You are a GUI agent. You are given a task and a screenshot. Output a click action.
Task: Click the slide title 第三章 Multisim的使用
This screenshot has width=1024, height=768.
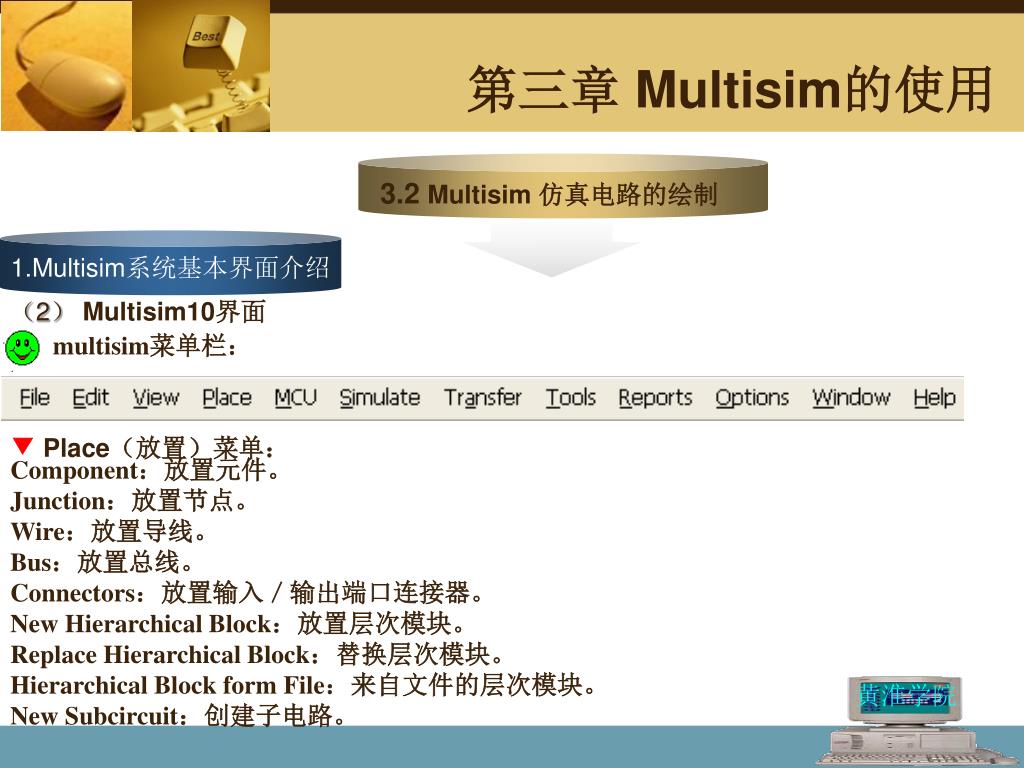(x=730, y=89)
